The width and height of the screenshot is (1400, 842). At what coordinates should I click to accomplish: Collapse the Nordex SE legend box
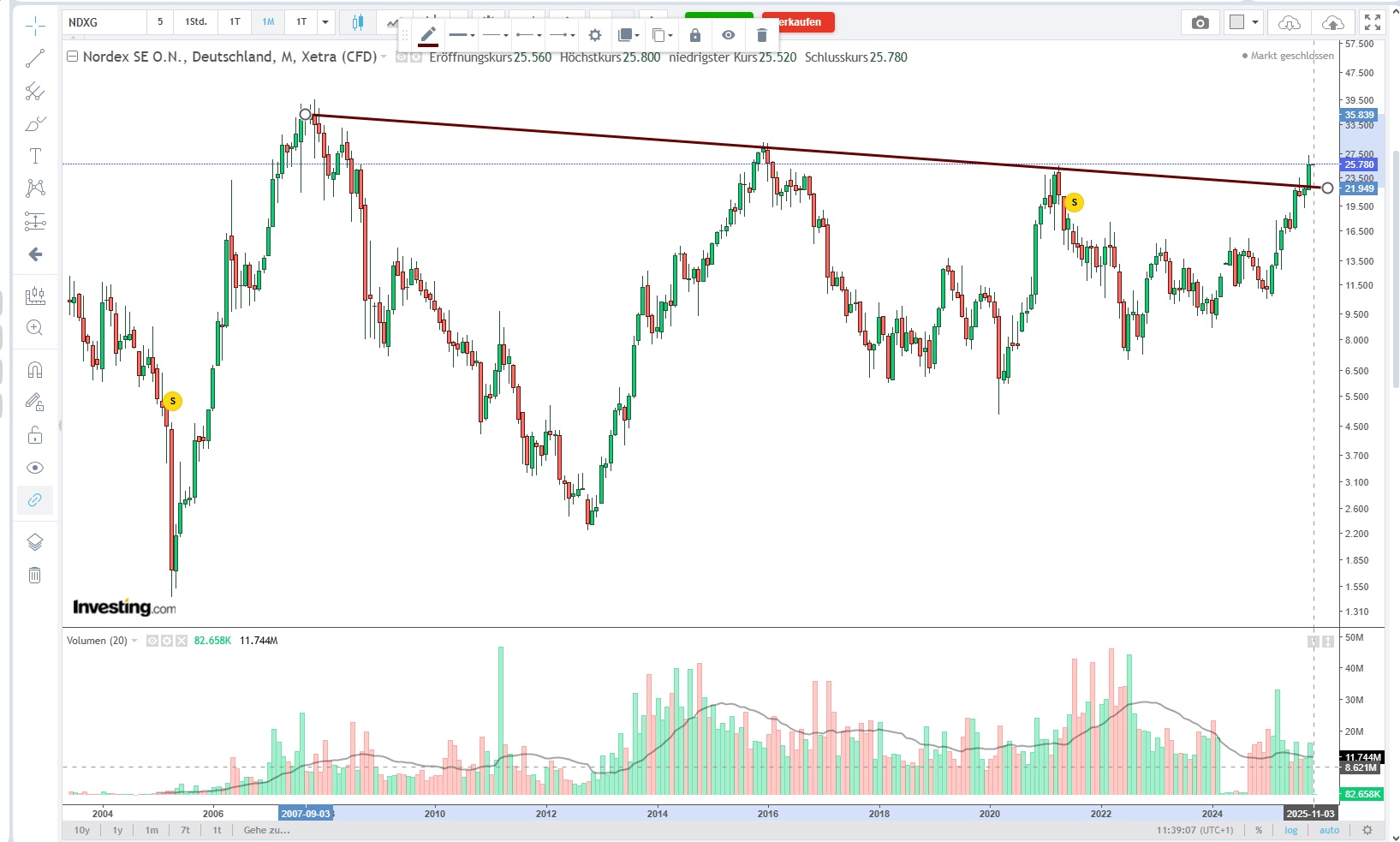click(73, 57)
